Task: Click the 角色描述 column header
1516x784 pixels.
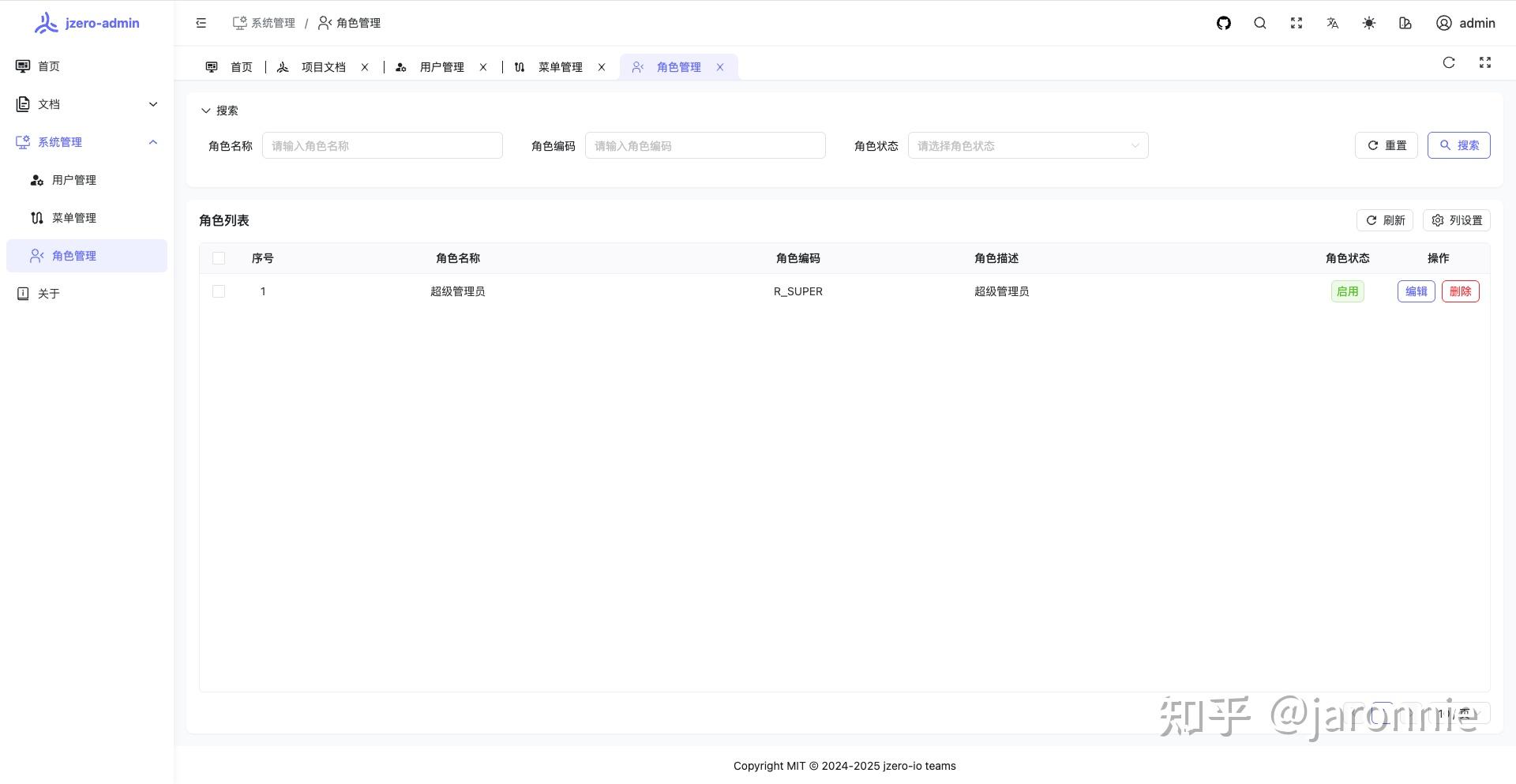Action: click(x=996, y=258)
